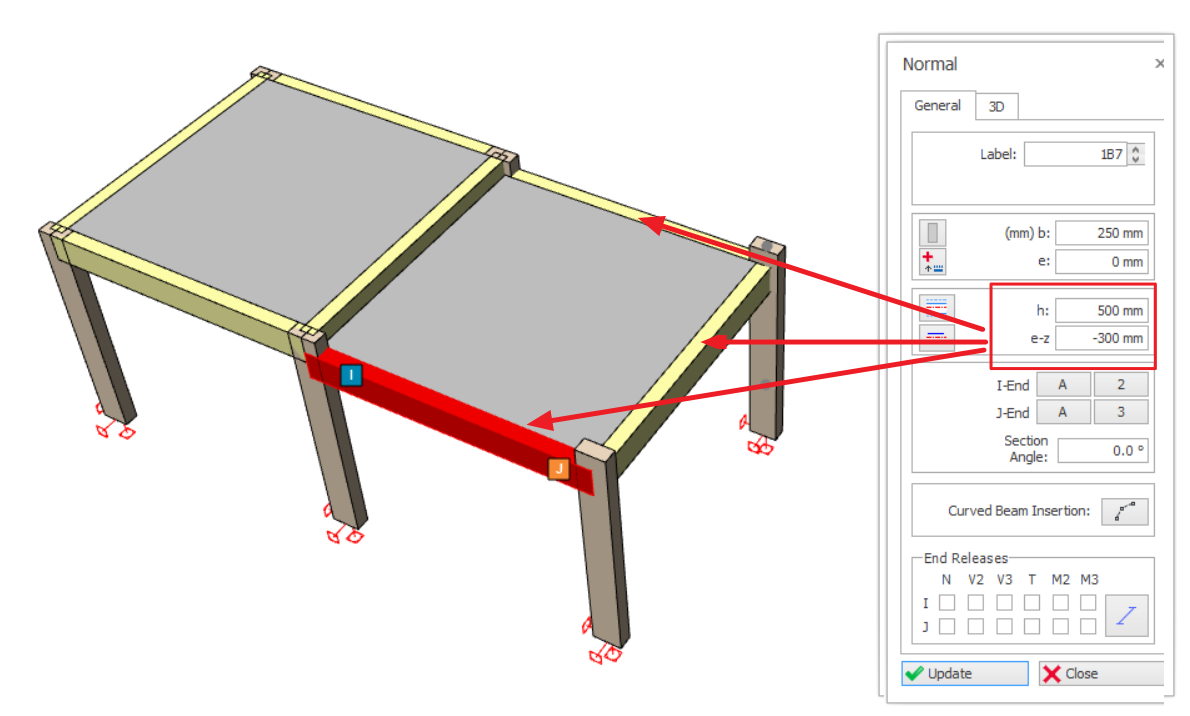Click the beam section shape icon
Screen dimensions: 1190x716
coord(932,233)
